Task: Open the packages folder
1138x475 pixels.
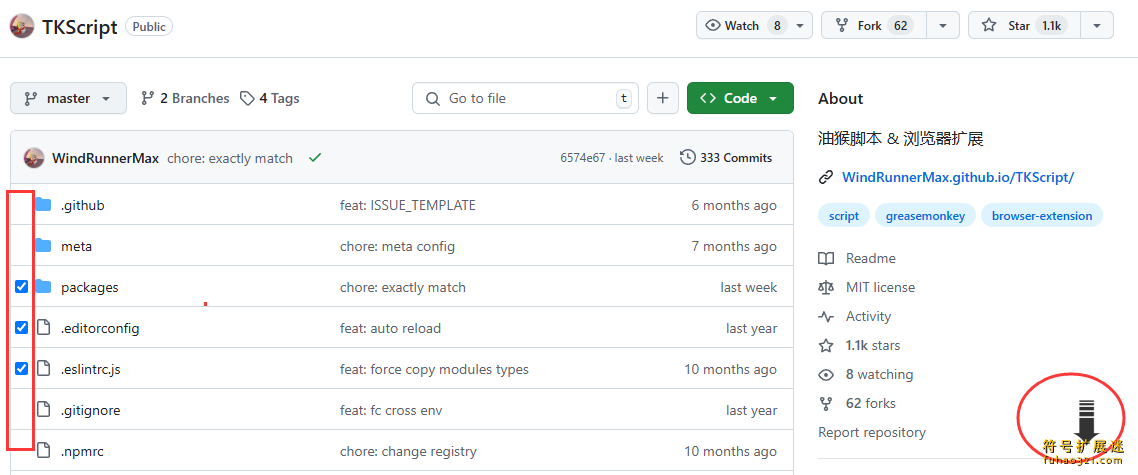Action: coord(89,288)
